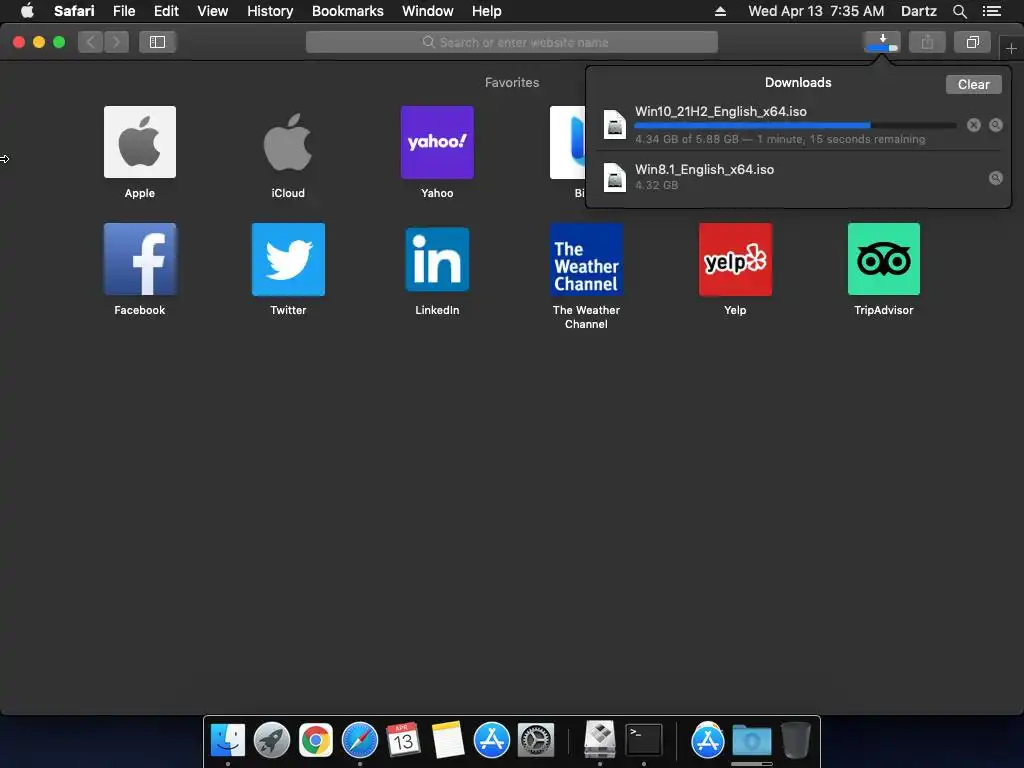Screen dimensions: 1024x768
Task: Cancel the Win10_21H2 download
Action: pos(974,125)
